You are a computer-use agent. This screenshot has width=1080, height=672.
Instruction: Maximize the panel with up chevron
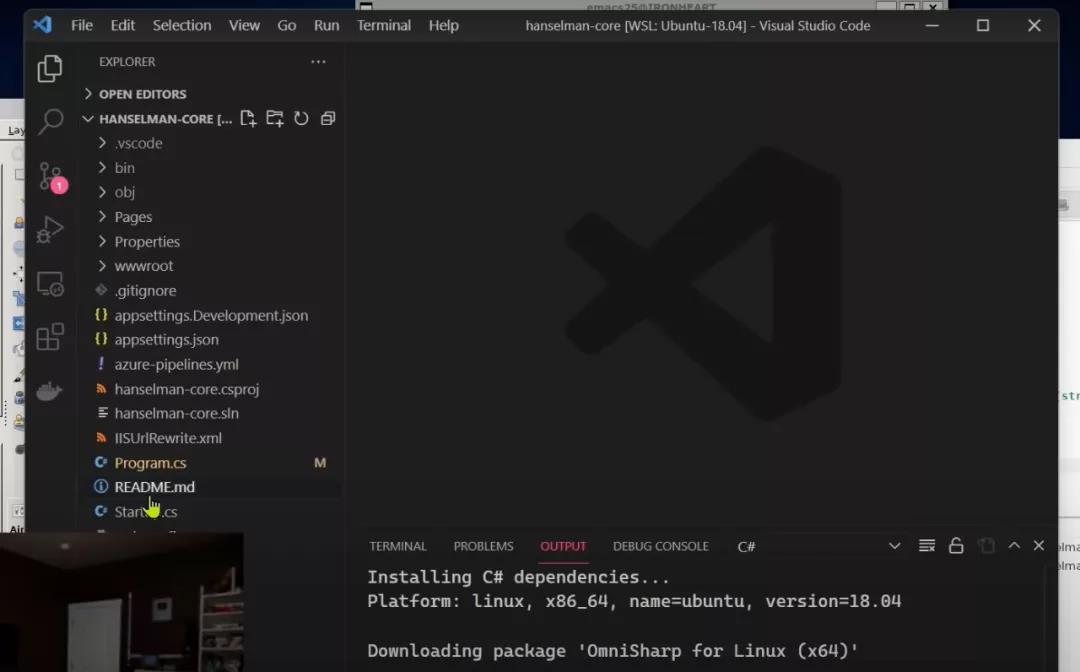1014,545
